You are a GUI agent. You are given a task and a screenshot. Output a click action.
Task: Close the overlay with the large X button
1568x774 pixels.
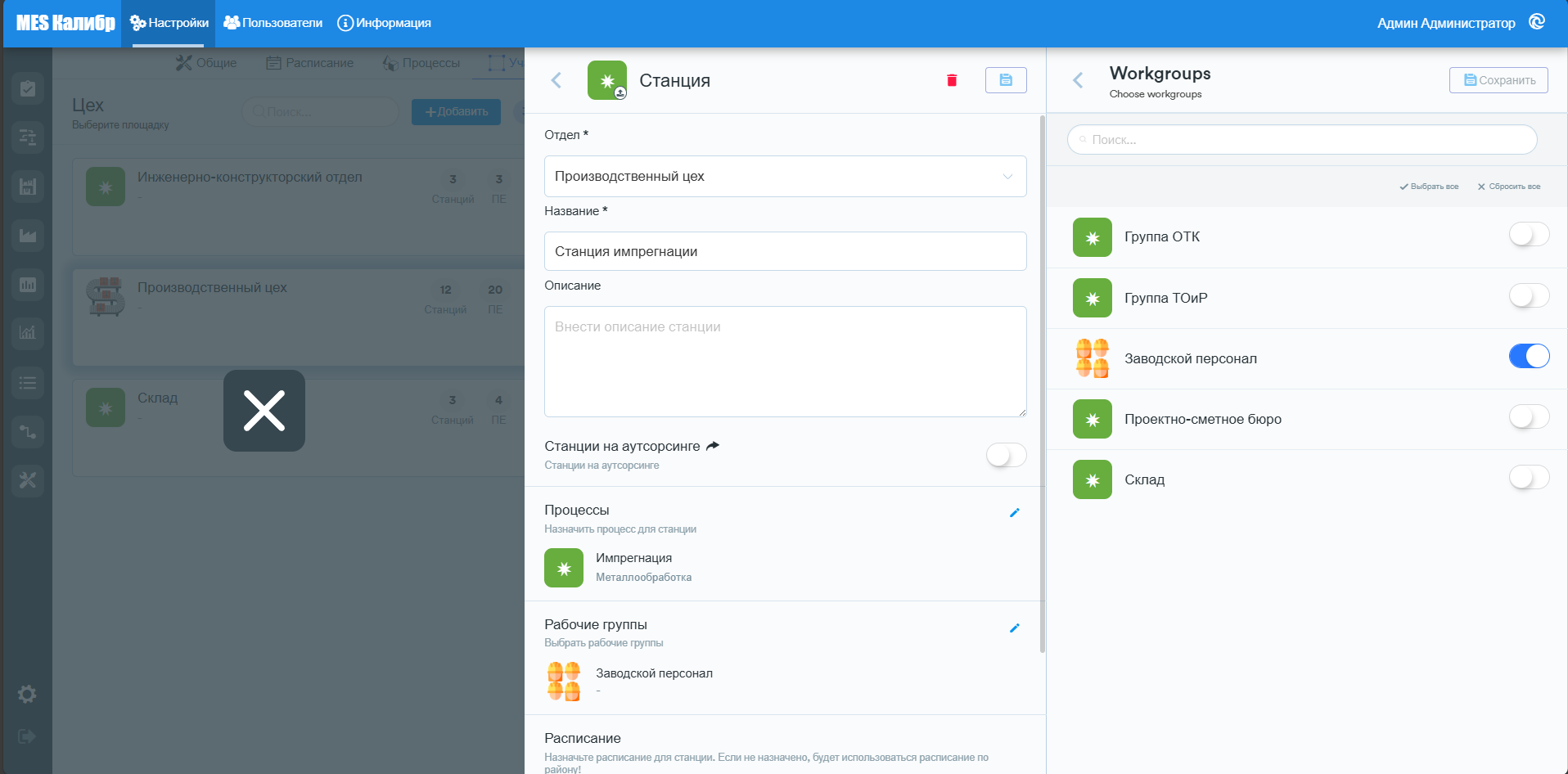(264, 411)
